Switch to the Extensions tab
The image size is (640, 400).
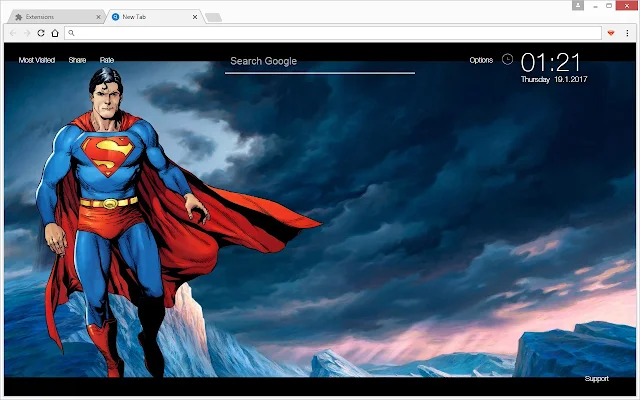pyautogui.click(x=55, y=17)
